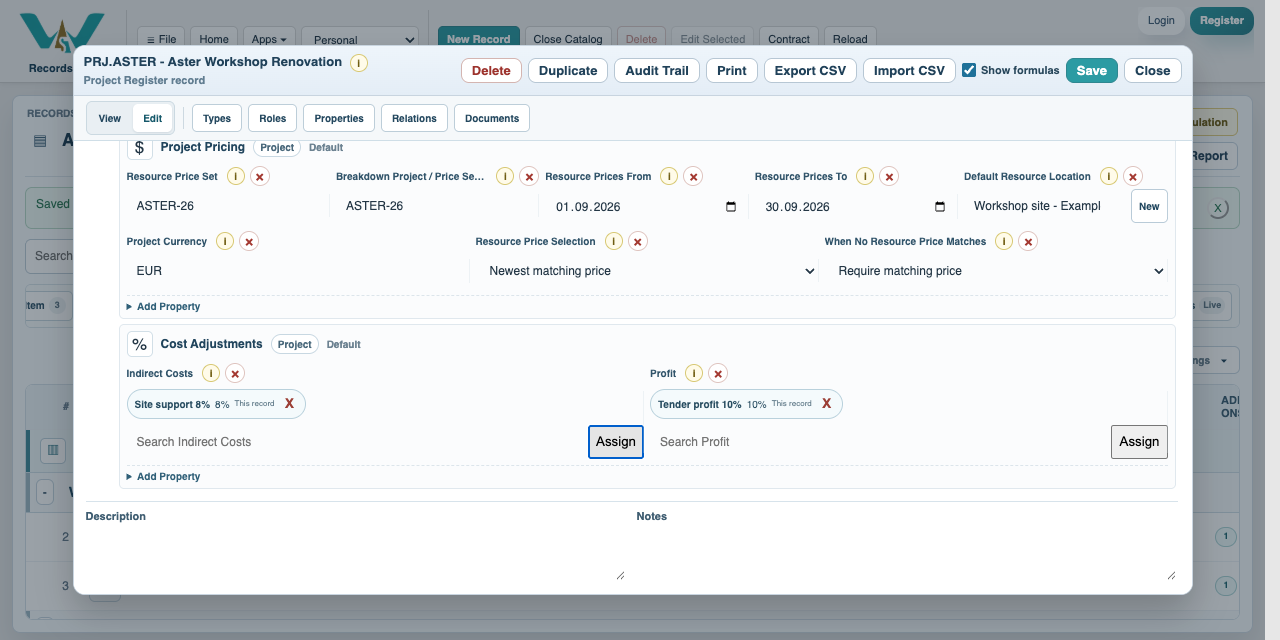Toggle the Show formulas checkbox

click(x=969, y=70)
